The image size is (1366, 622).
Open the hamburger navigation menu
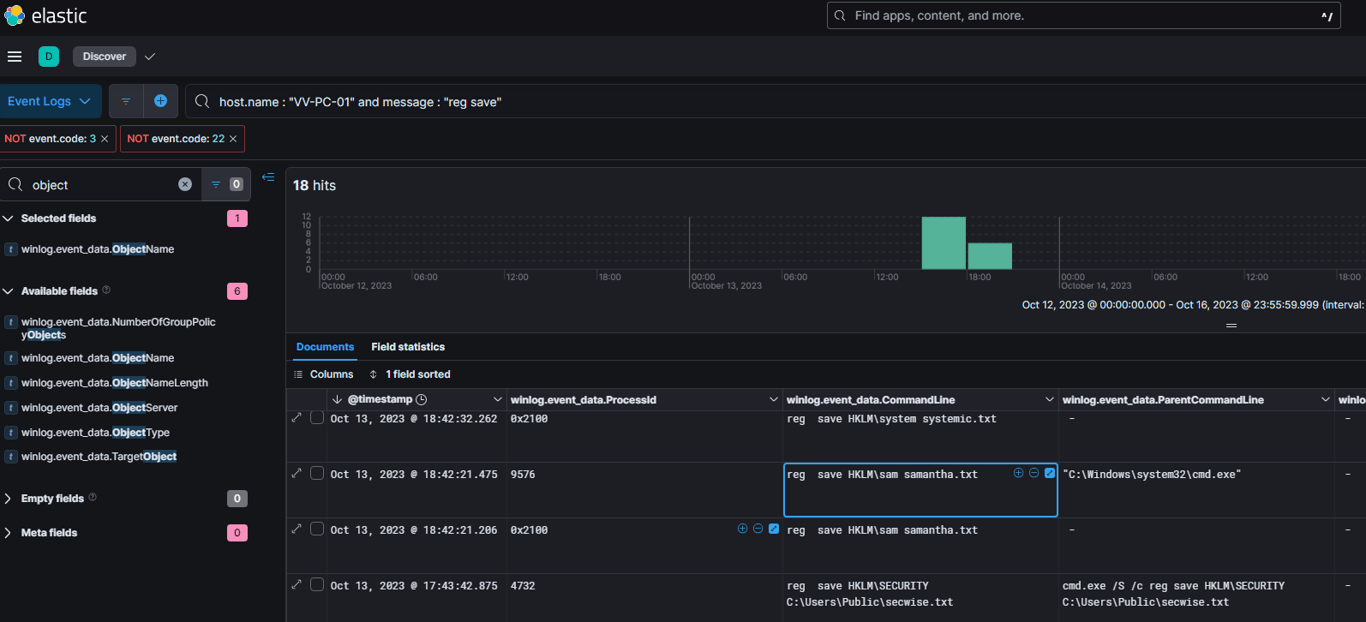point(14,57)
